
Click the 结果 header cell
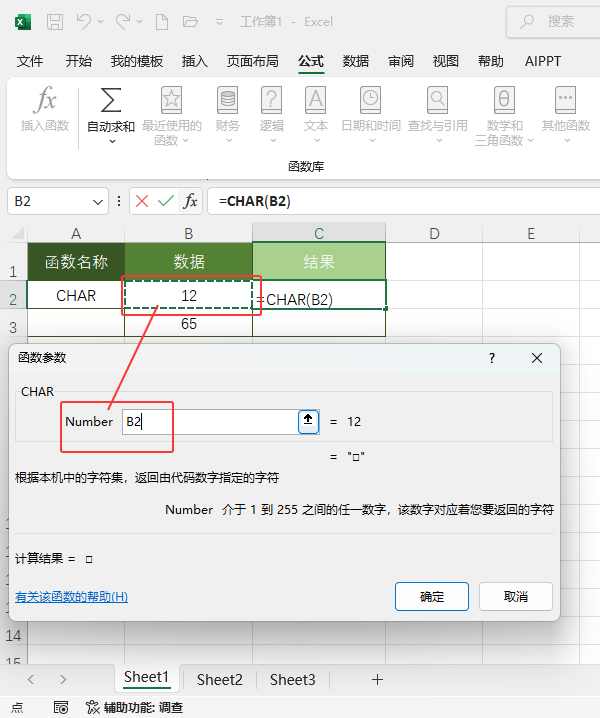coord(319,261)
